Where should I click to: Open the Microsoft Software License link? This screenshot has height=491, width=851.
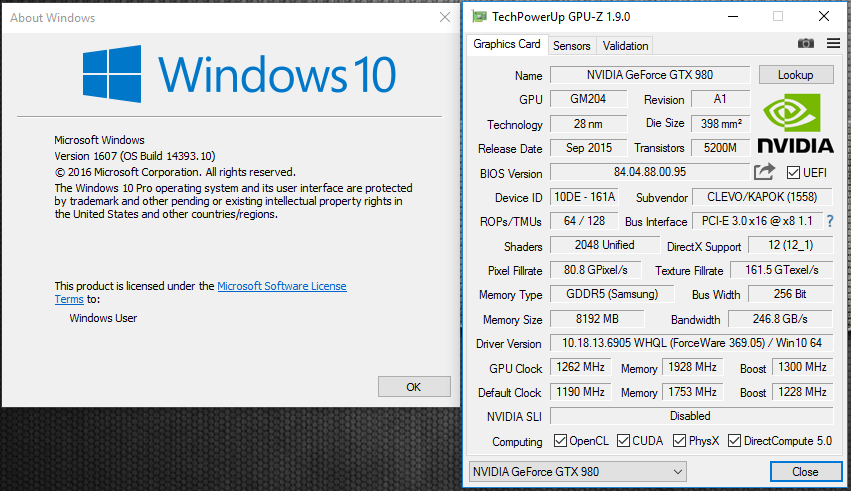(282, 286)
